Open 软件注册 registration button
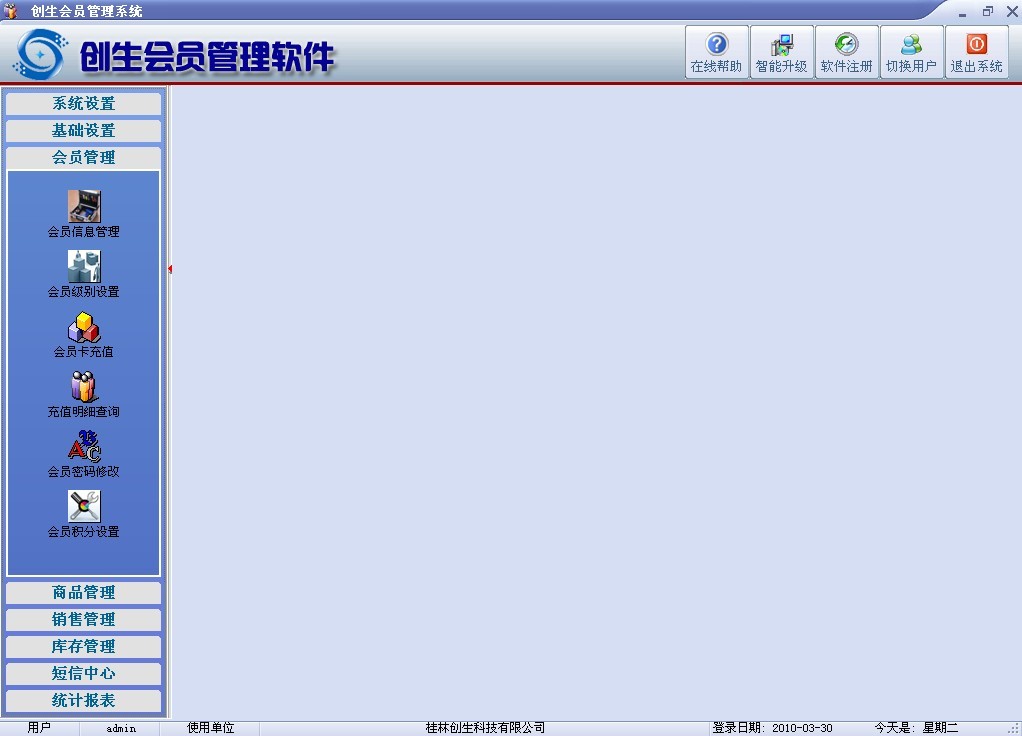This screenshot has height=736, width=1022. point(846,52)
